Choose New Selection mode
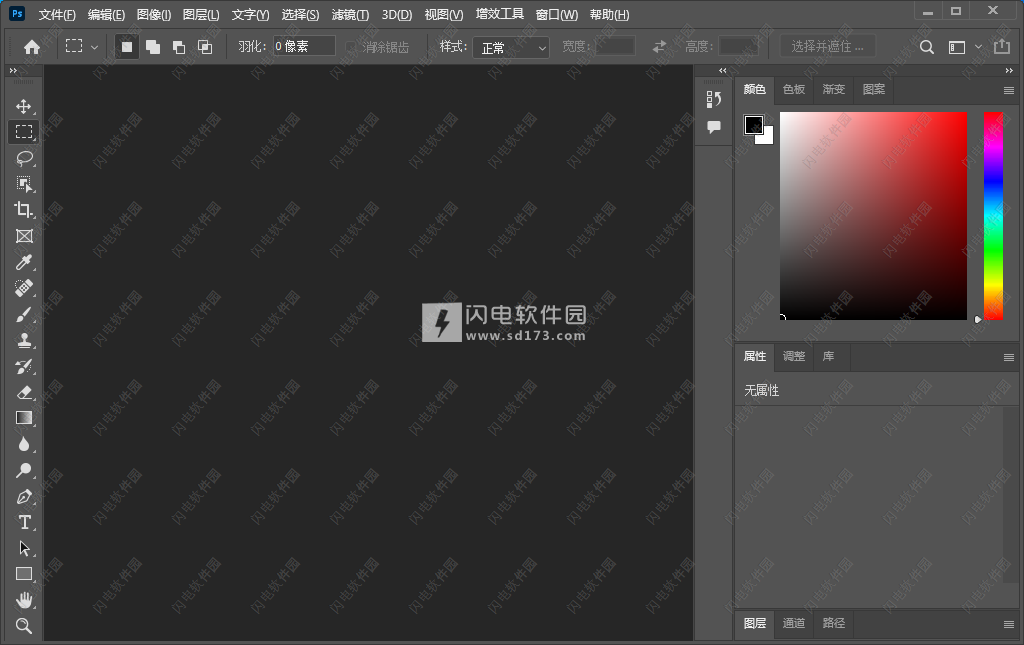This screenshot has height=645, width=1024. (x=127, y=47)
